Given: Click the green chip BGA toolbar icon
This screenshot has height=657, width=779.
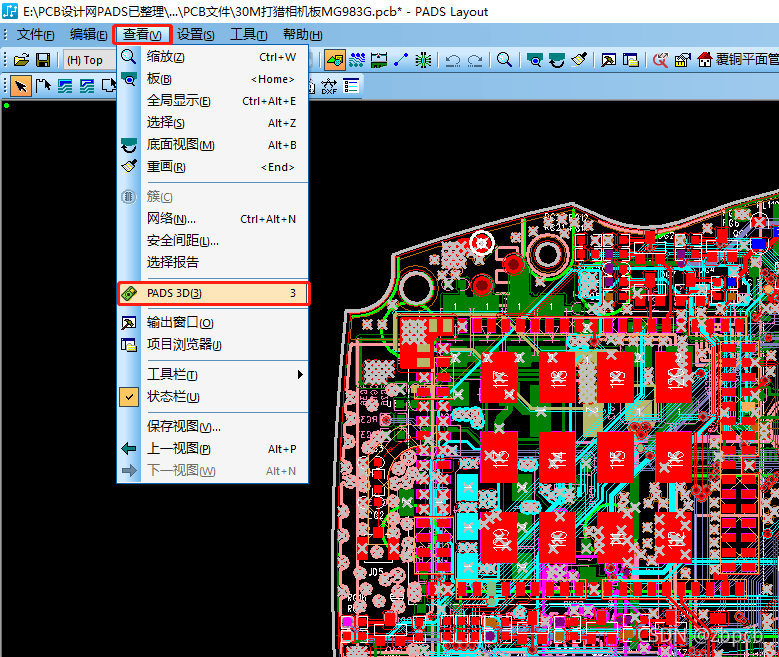Looking at the screenshot, I should click(x=423, y=60).
